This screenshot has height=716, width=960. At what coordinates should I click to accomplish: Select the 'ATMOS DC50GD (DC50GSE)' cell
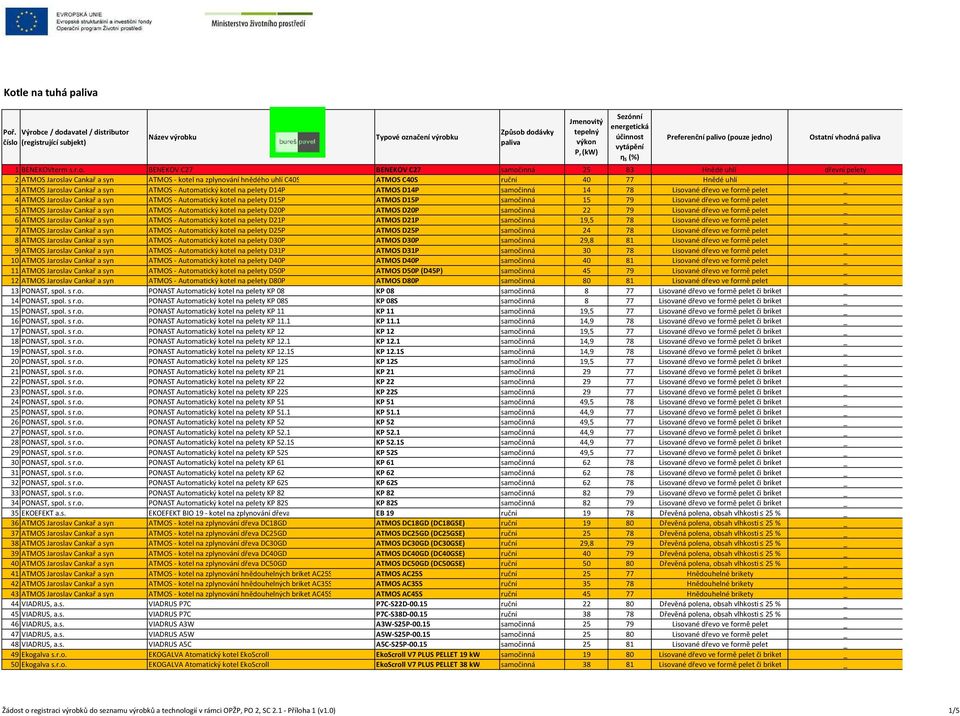point(437,563)
